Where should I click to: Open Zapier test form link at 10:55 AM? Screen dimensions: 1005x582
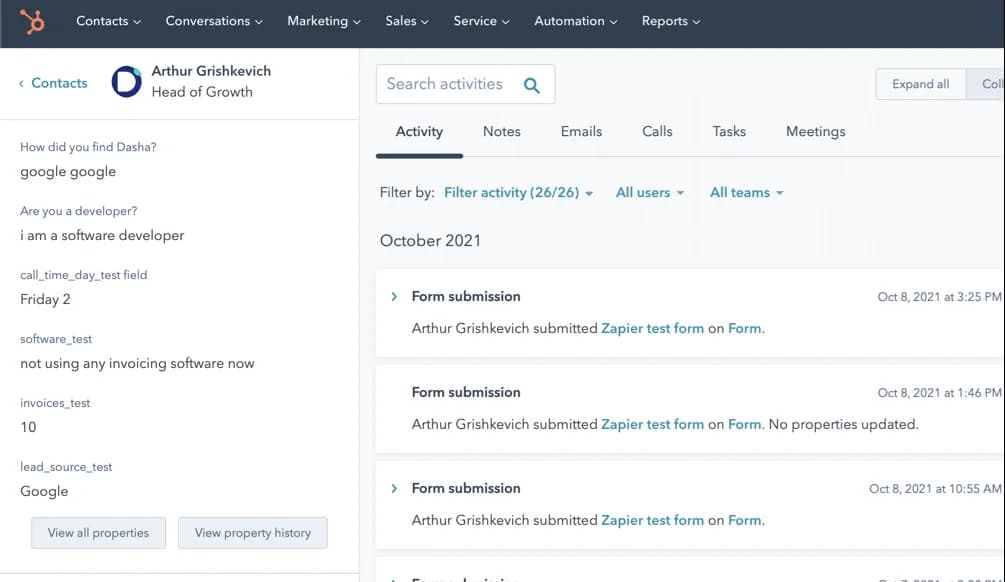tap(652, 520)
